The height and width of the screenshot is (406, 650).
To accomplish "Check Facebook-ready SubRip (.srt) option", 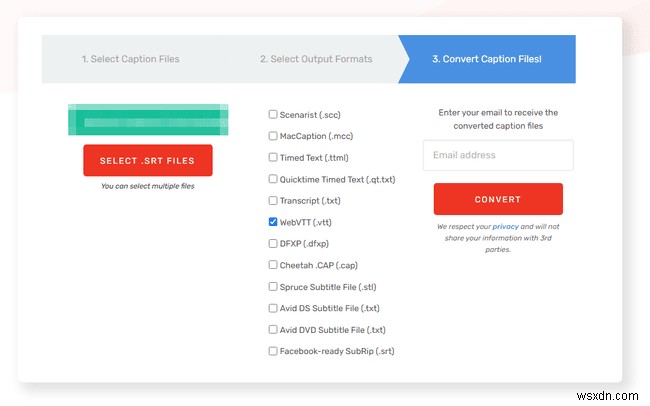I will coord(273,351).
